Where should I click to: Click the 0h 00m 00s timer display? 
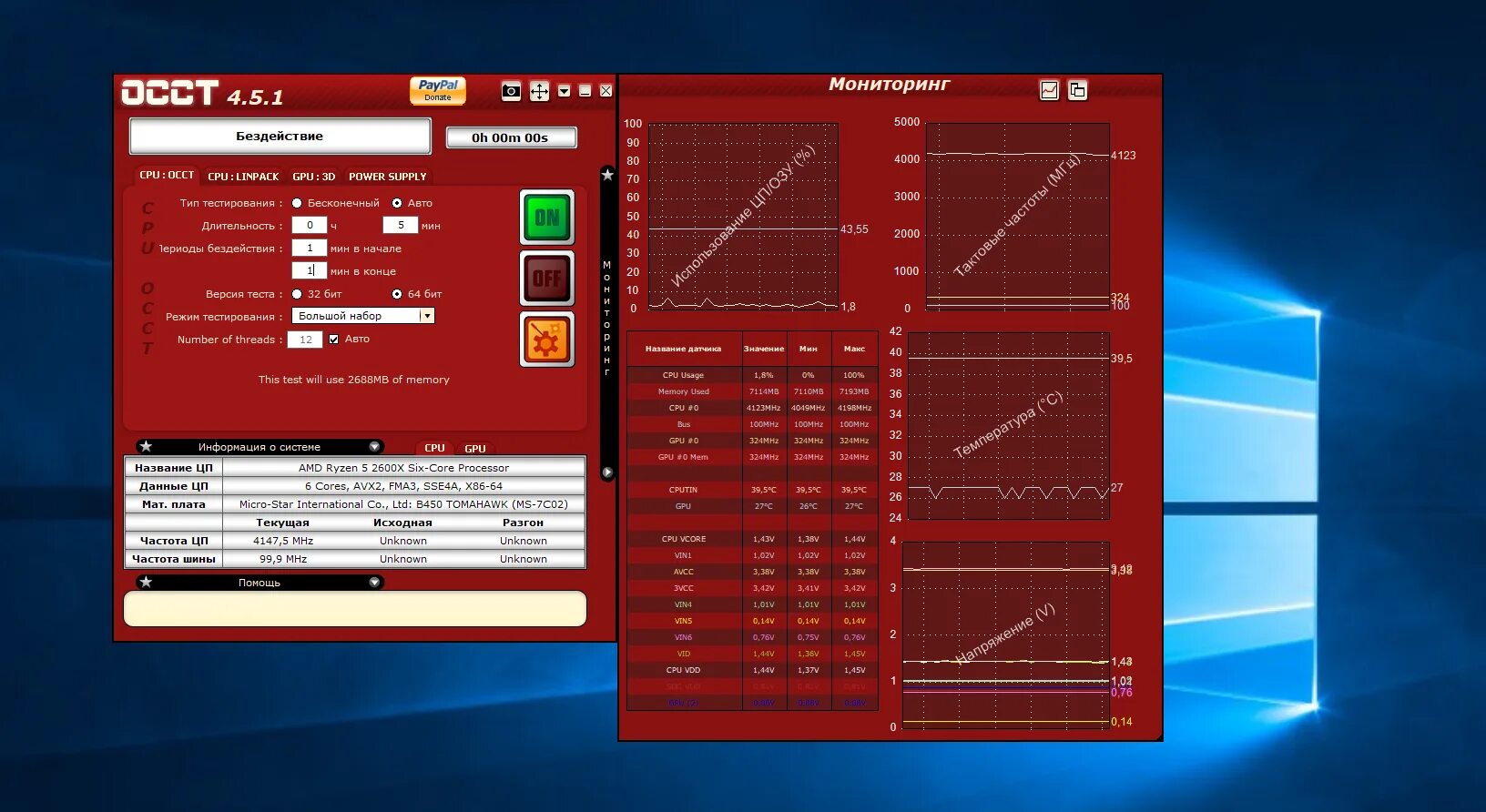[x=510, y=137]
